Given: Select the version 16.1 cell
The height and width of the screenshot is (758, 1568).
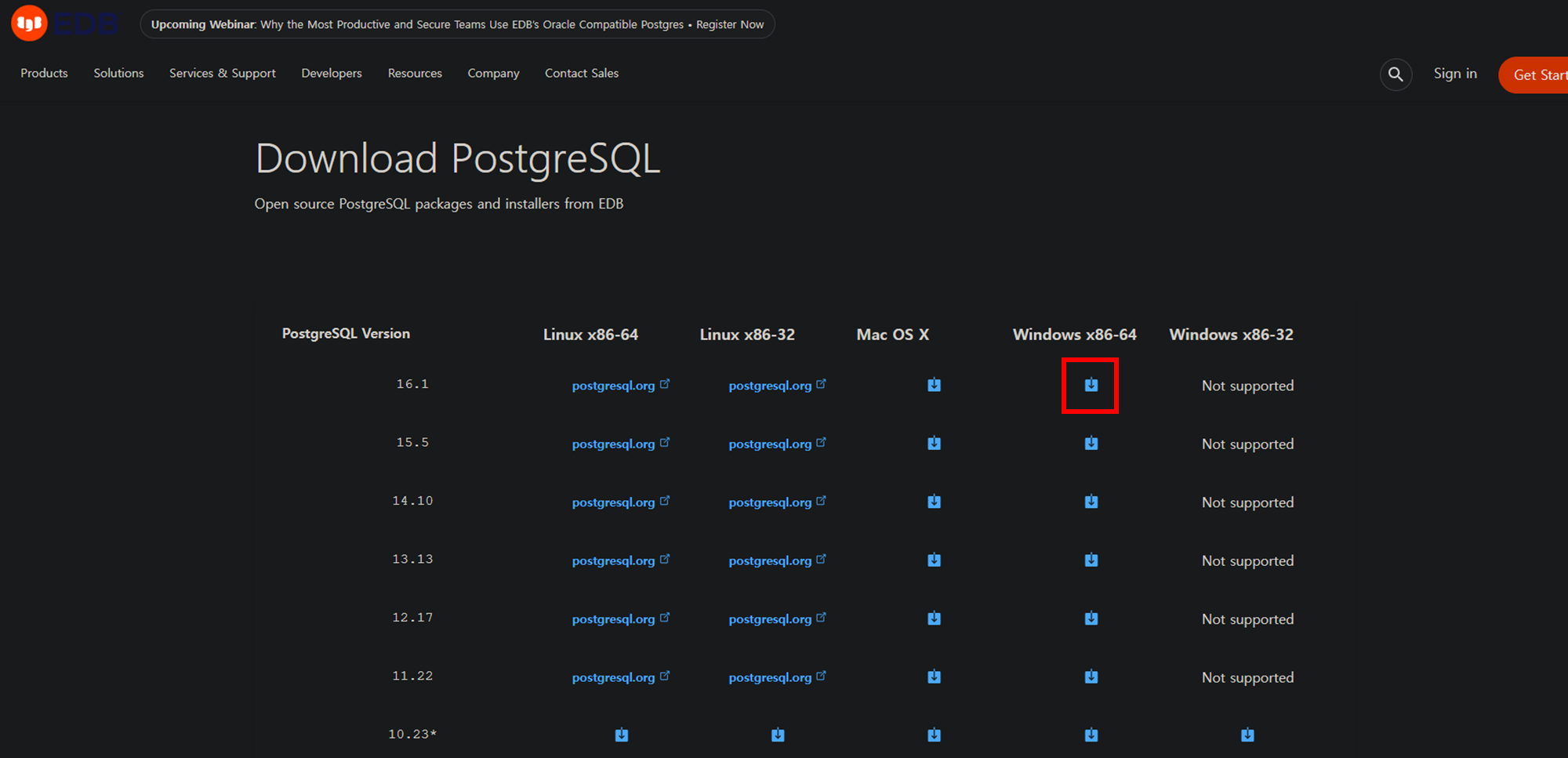Looking at the screenshot, I should [412, 384].
